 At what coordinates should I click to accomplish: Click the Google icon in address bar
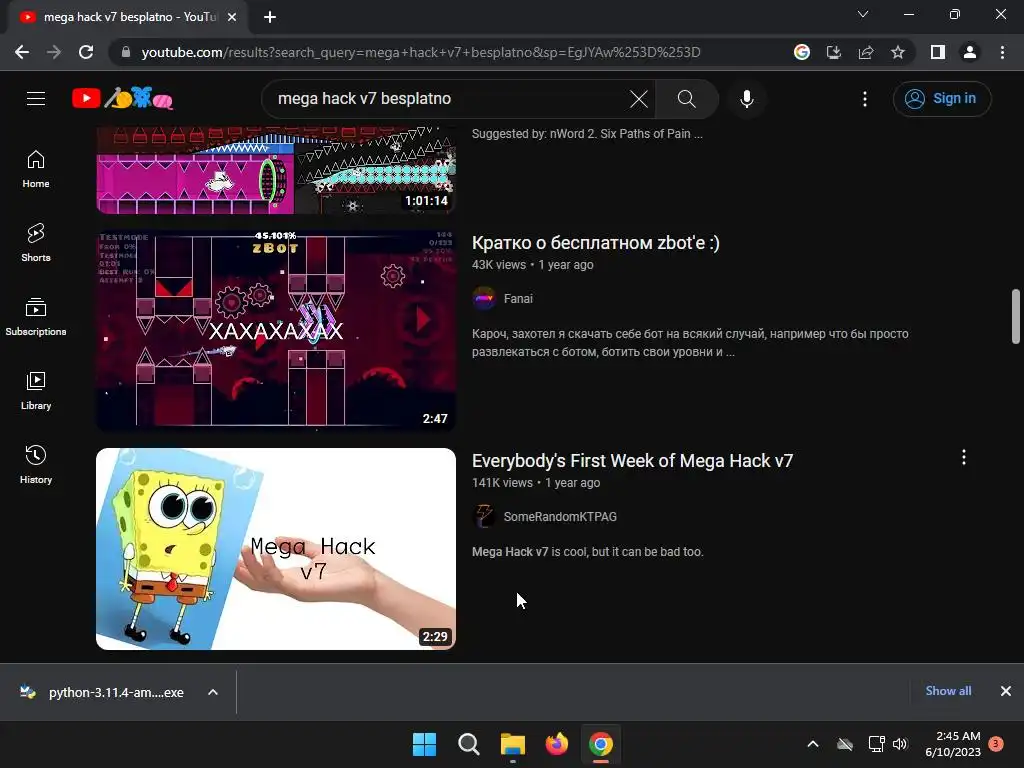coord(802,52)
